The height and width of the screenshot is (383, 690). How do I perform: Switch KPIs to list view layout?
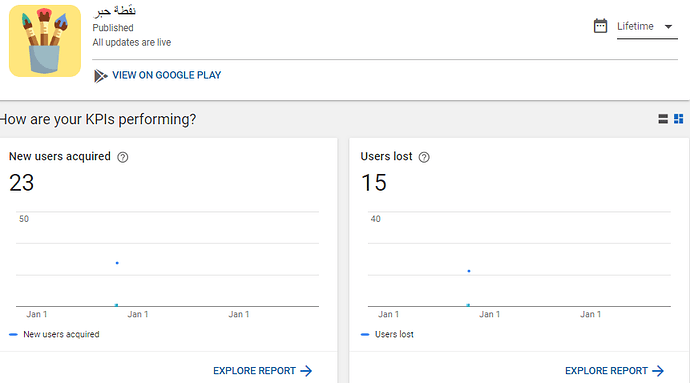click(663, 119)
